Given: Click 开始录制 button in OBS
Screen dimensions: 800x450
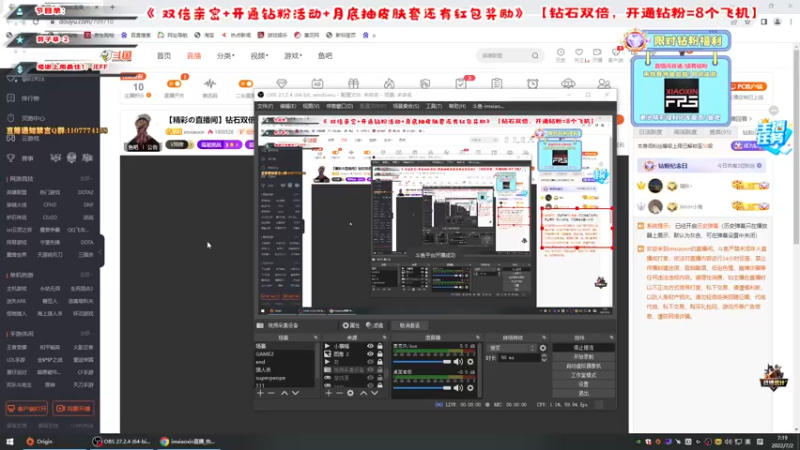Looking at the screenshot, I should (x=583, y=357).
